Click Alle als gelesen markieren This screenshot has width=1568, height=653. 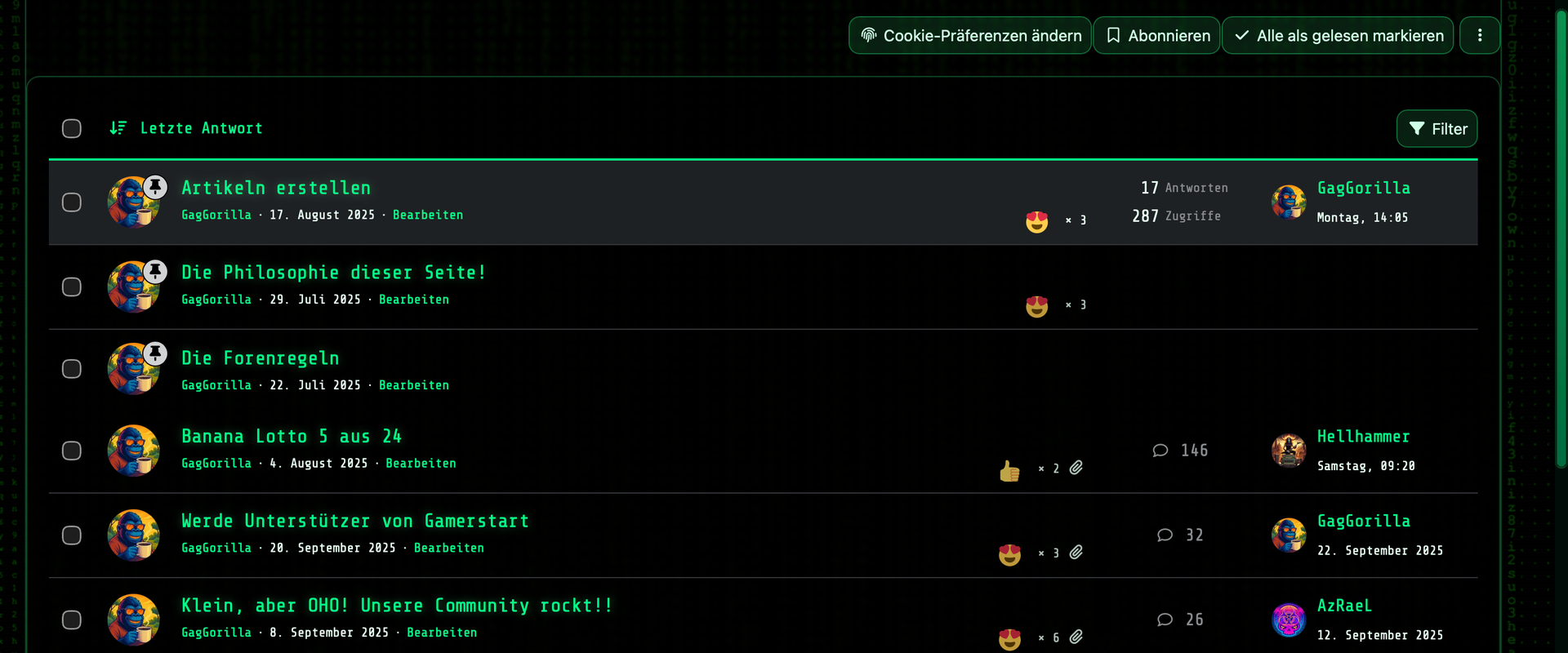pos(1338,36)
